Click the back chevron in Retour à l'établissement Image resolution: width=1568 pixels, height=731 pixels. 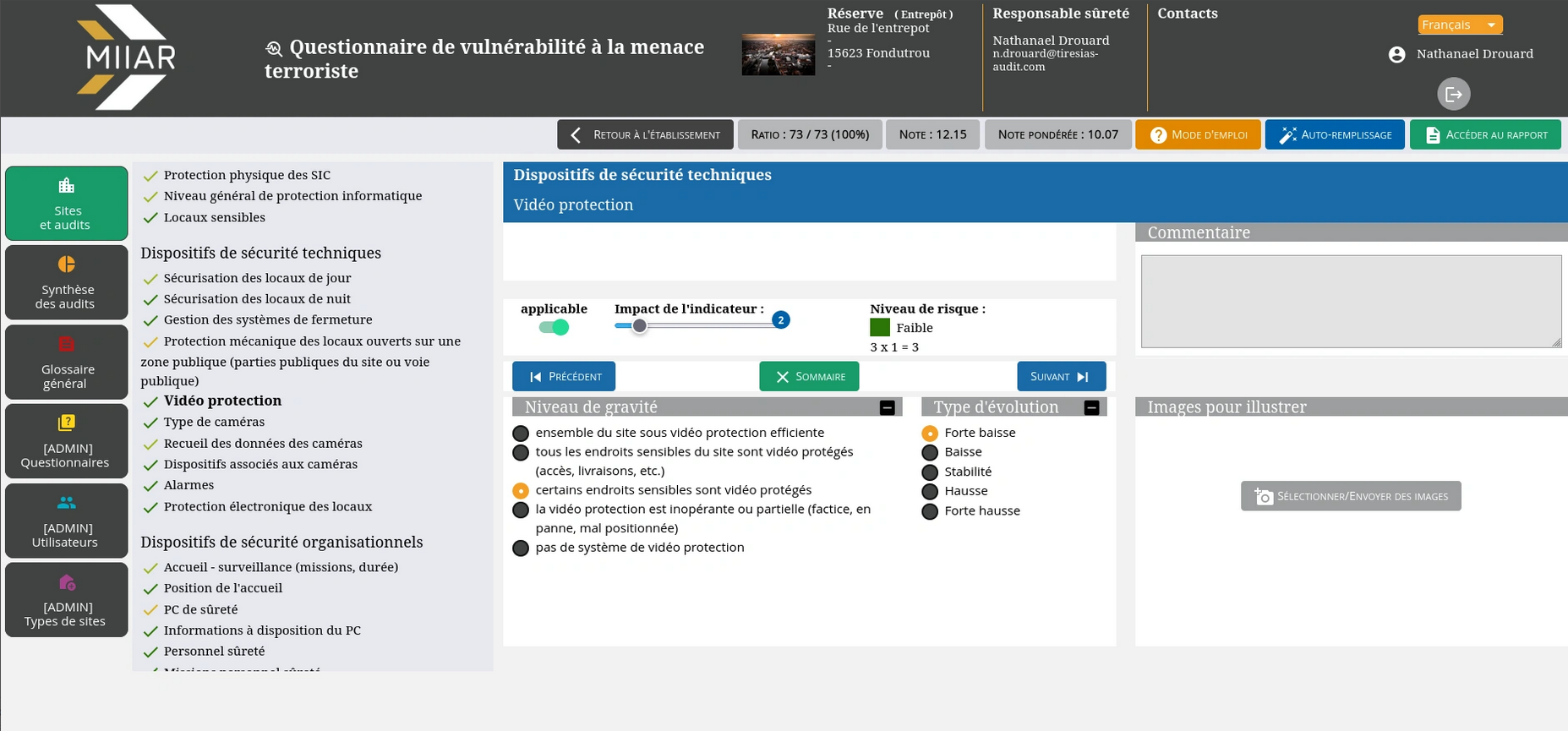coord(576,135)
